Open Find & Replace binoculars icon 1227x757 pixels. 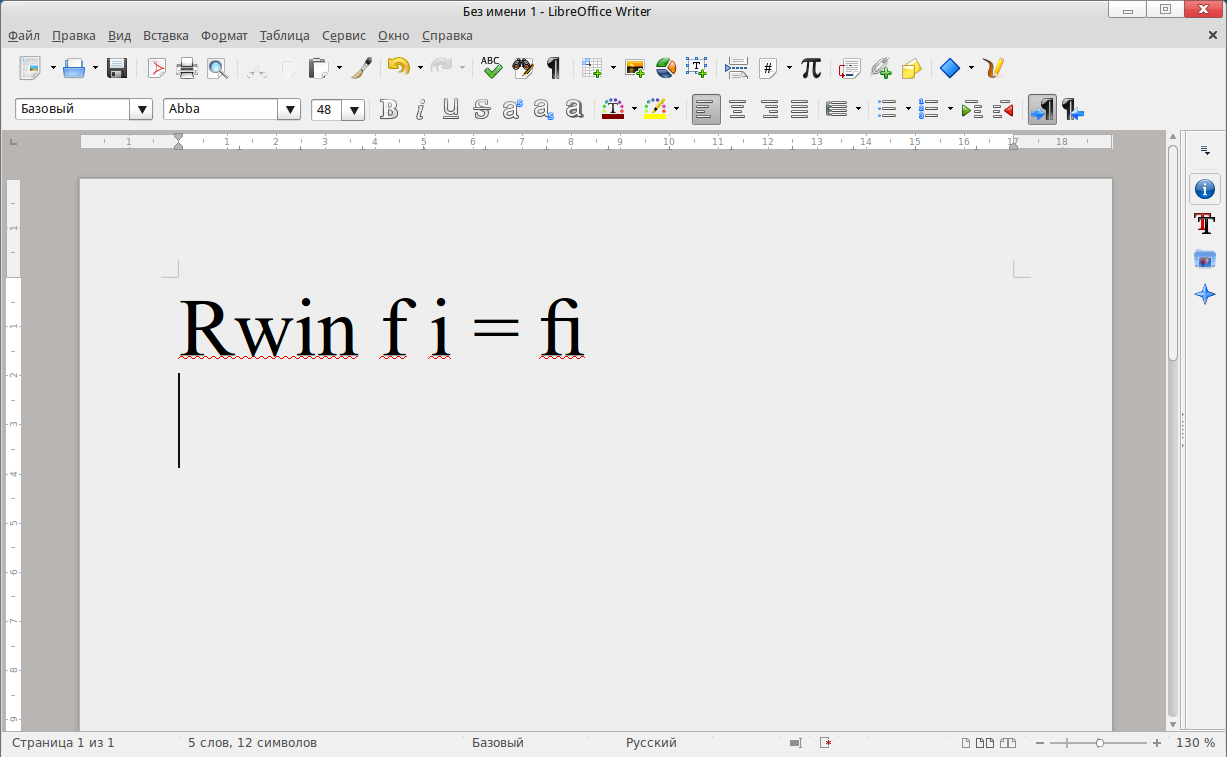(522, 68)
